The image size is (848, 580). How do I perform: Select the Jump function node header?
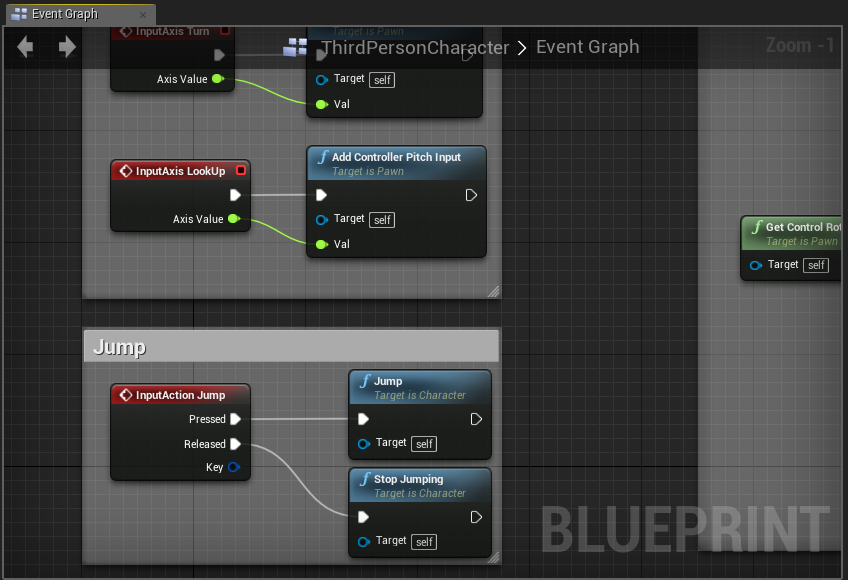[x=420, y=387]
